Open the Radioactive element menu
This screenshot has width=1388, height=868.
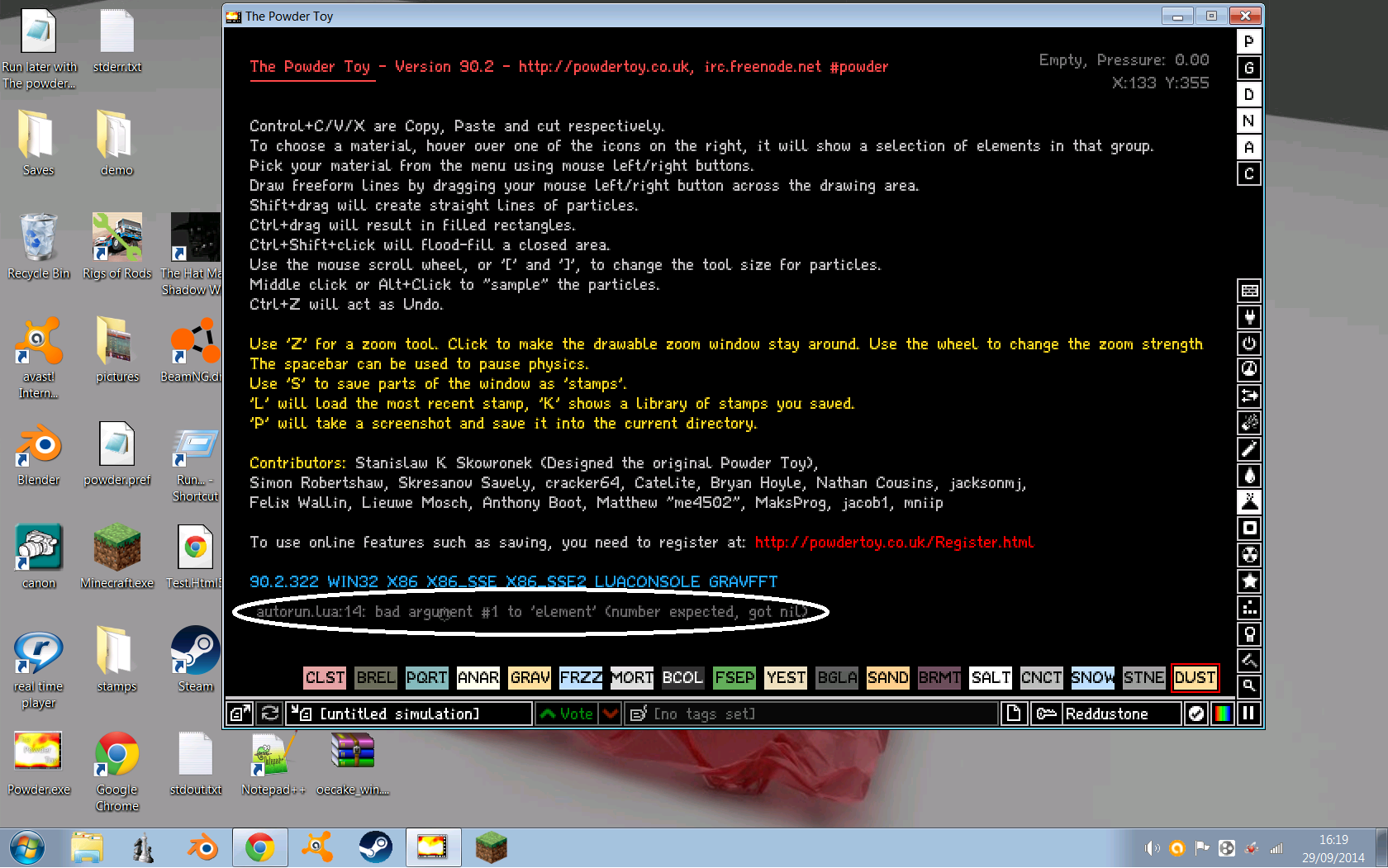click(x=1249, y=555)
